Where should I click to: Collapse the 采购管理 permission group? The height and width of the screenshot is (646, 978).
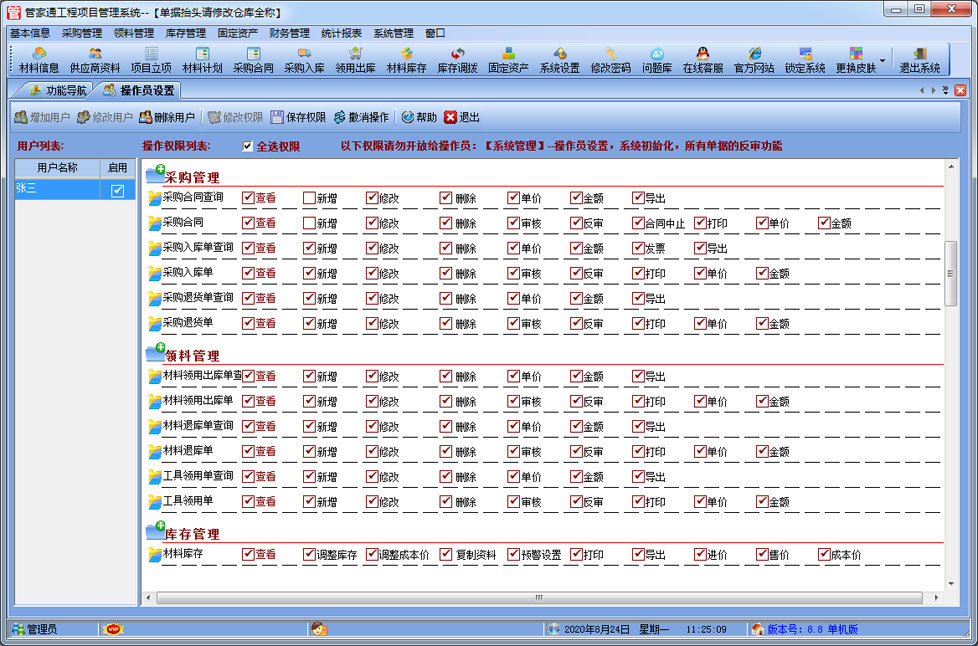155,176
